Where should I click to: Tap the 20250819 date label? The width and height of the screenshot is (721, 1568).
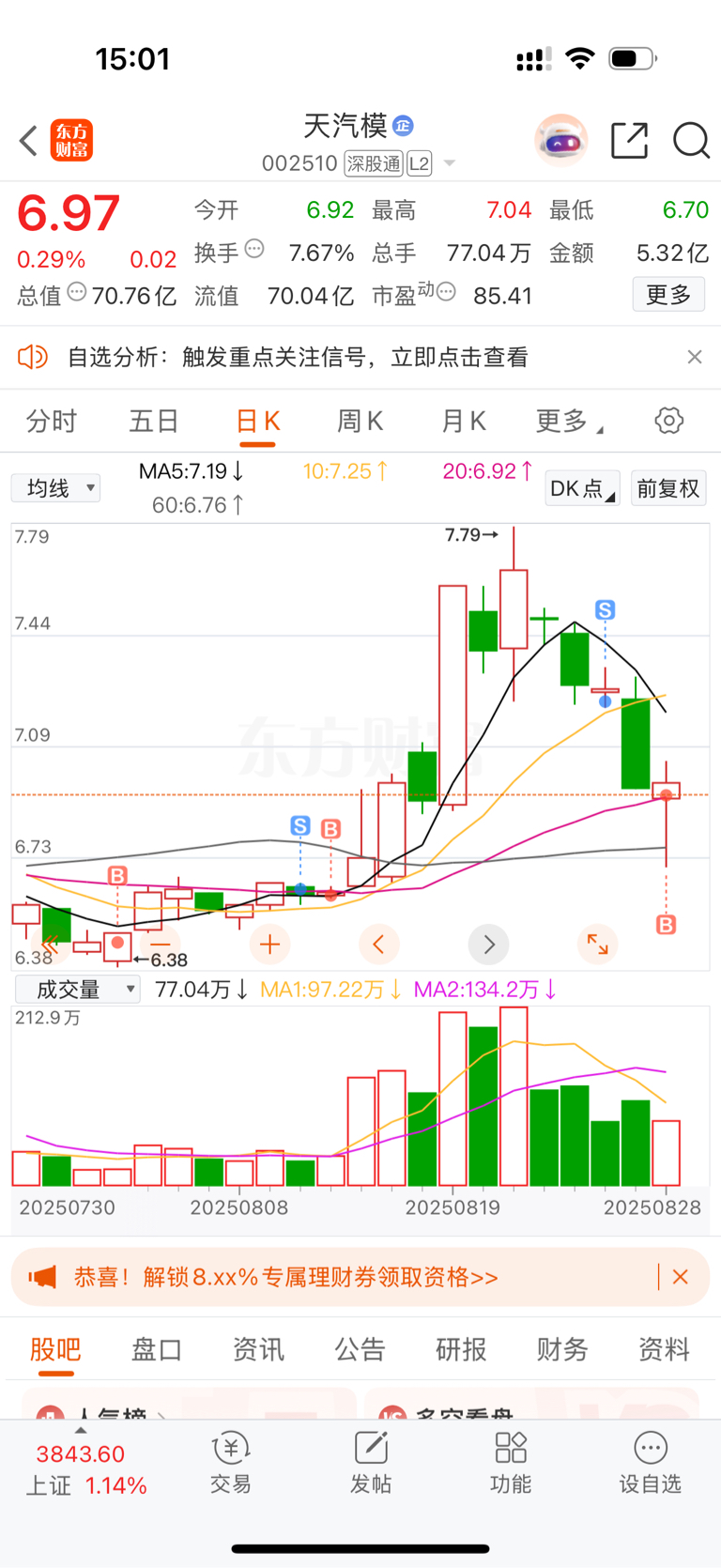click(x=453, y=1207)
